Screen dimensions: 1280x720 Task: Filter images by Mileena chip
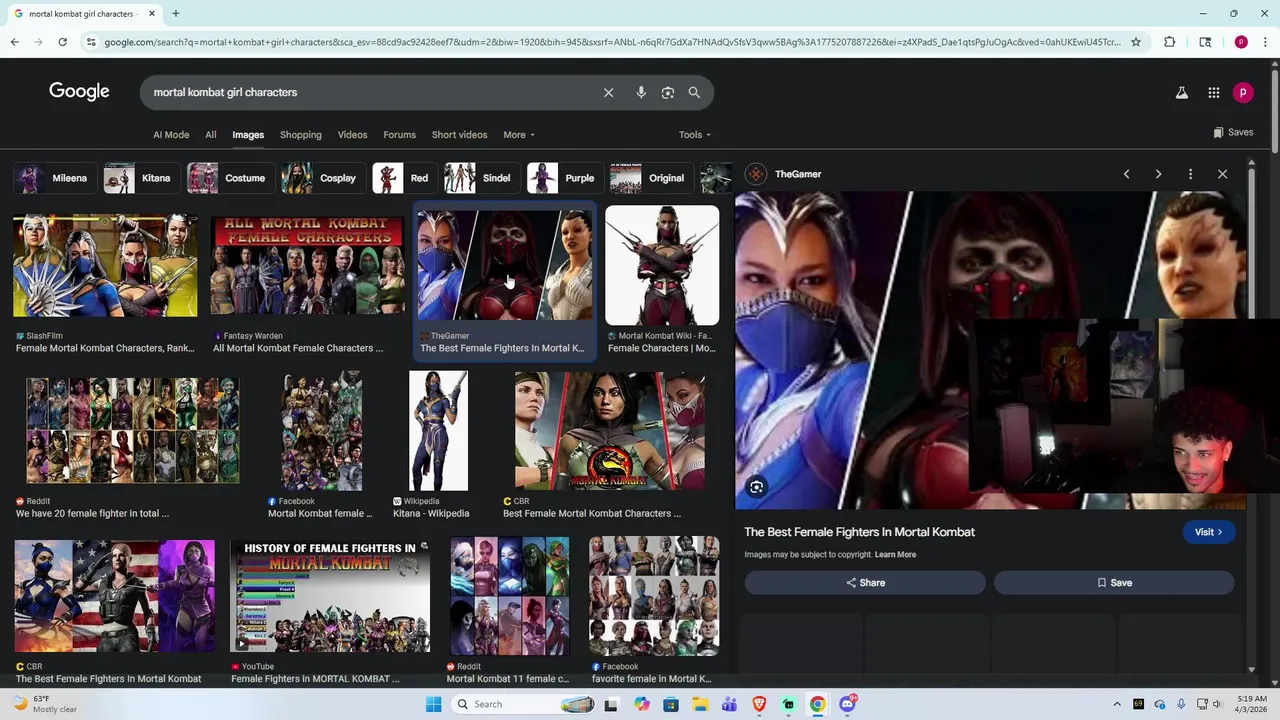tap(55, 178)
